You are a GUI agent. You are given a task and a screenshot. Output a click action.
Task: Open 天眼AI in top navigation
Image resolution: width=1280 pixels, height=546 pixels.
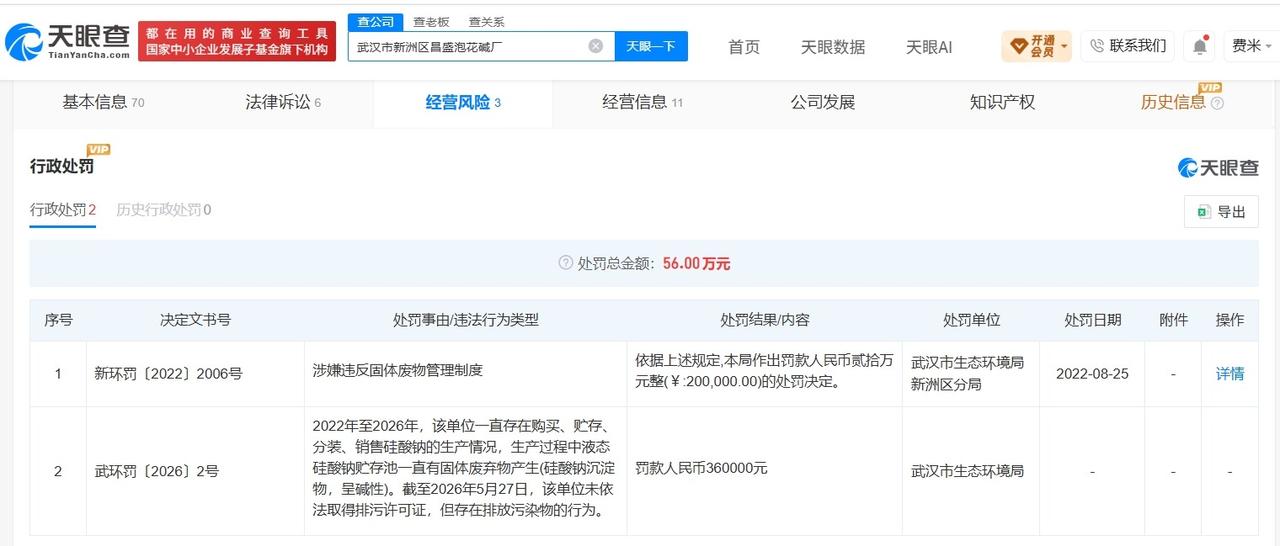tap(929, 47)
